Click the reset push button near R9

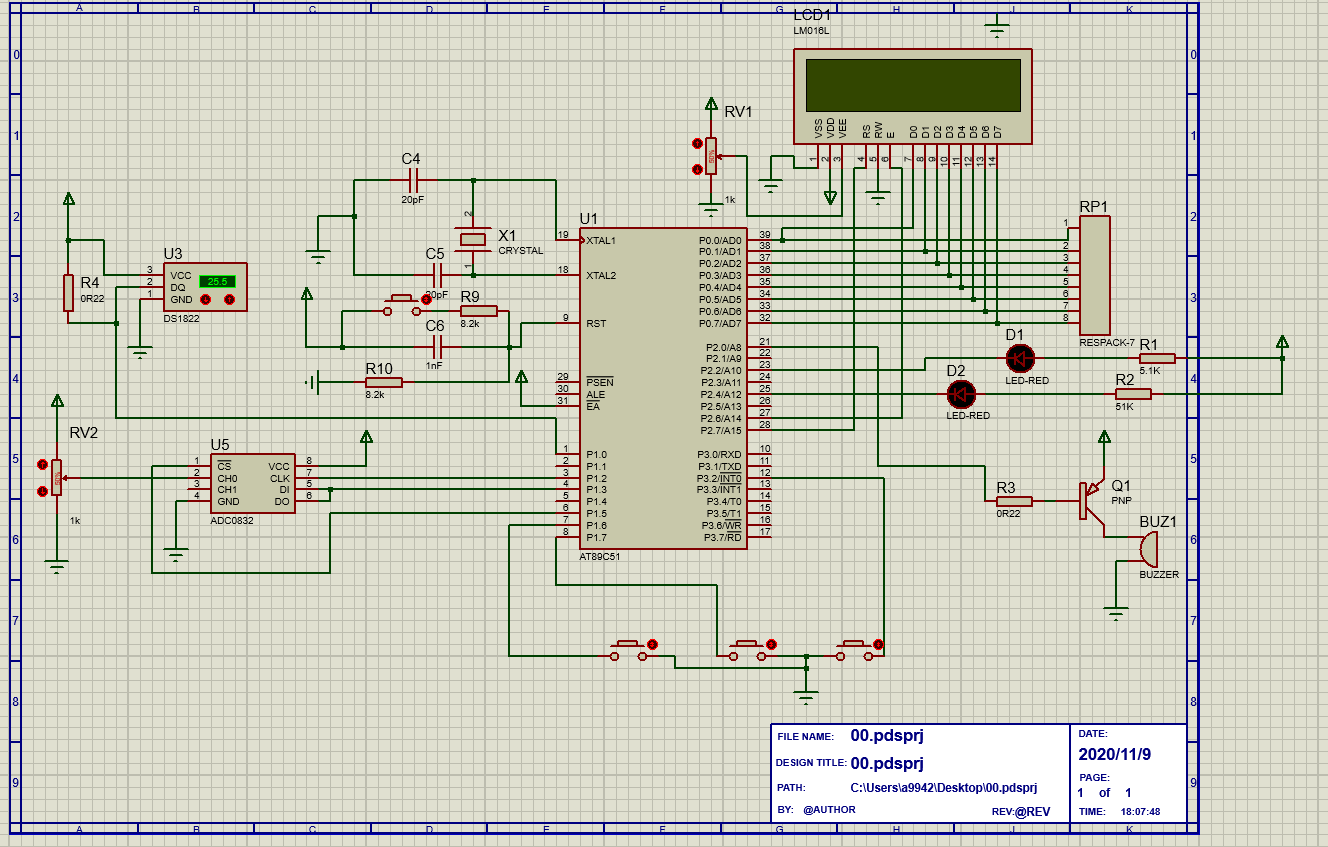coord(401,304)
